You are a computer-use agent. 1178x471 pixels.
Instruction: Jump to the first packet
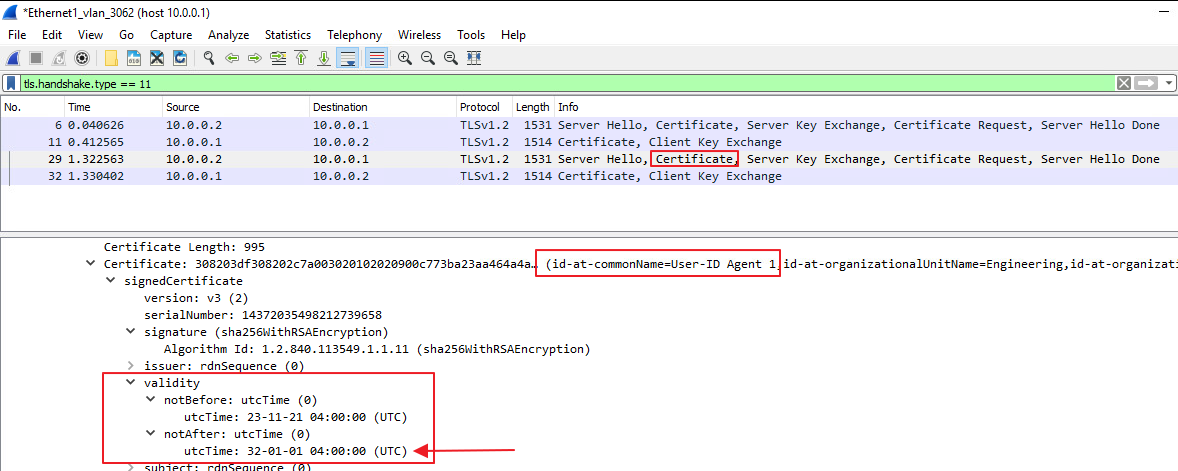(x=301, y=58)
